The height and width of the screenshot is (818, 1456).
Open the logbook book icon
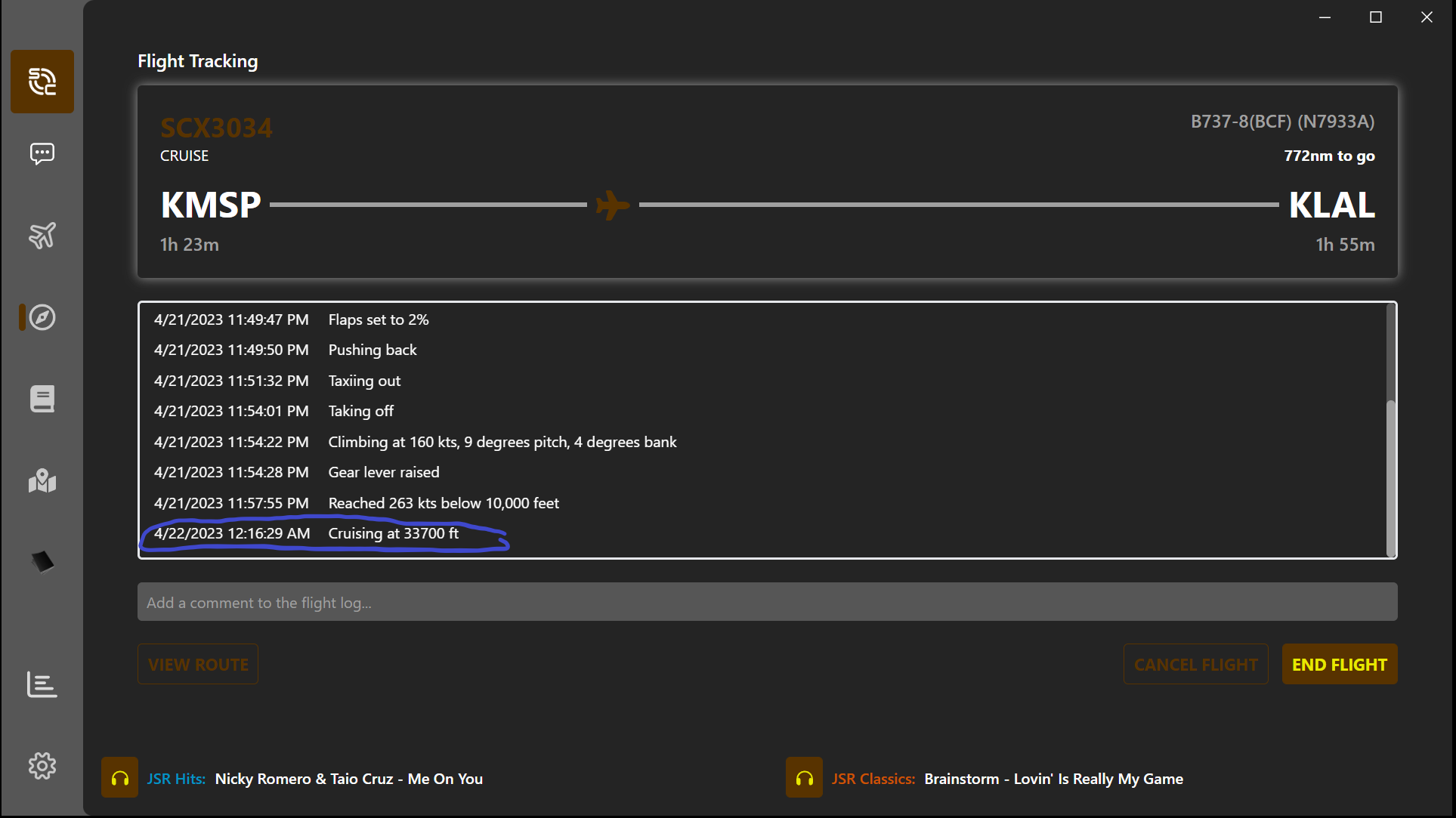click(42, 399)
